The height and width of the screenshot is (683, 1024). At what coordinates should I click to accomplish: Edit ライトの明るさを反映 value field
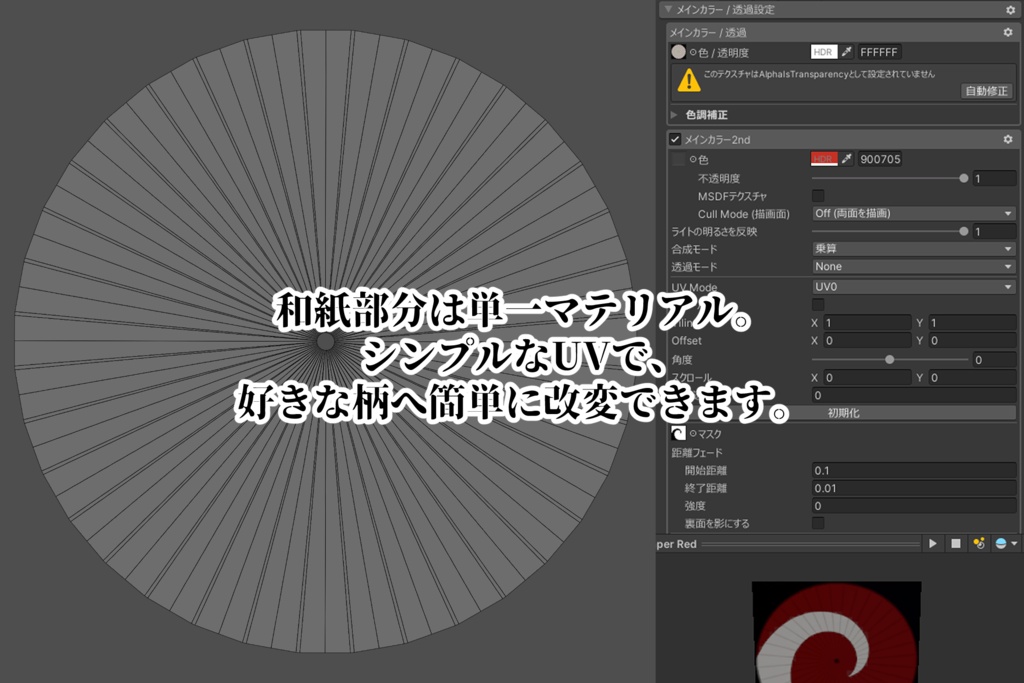tap(994, 231)
